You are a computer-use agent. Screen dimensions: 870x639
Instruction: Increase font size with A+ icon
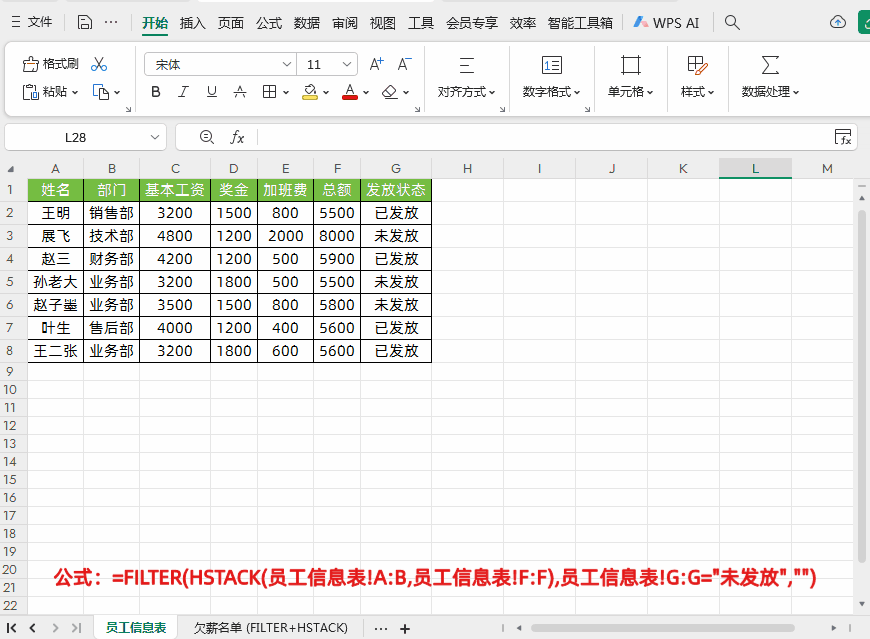(x=377, y=64)
